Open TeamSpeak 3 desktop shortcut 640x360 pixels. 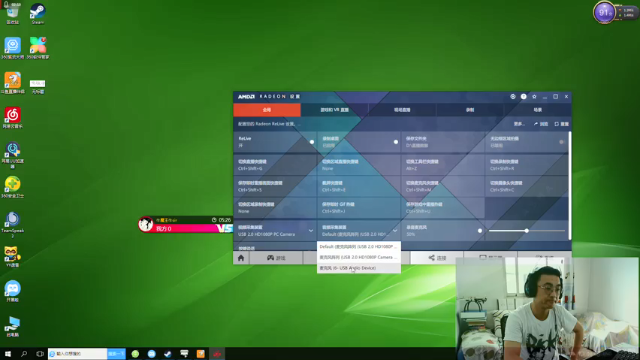pyautogui.click(x=12, y=224)
